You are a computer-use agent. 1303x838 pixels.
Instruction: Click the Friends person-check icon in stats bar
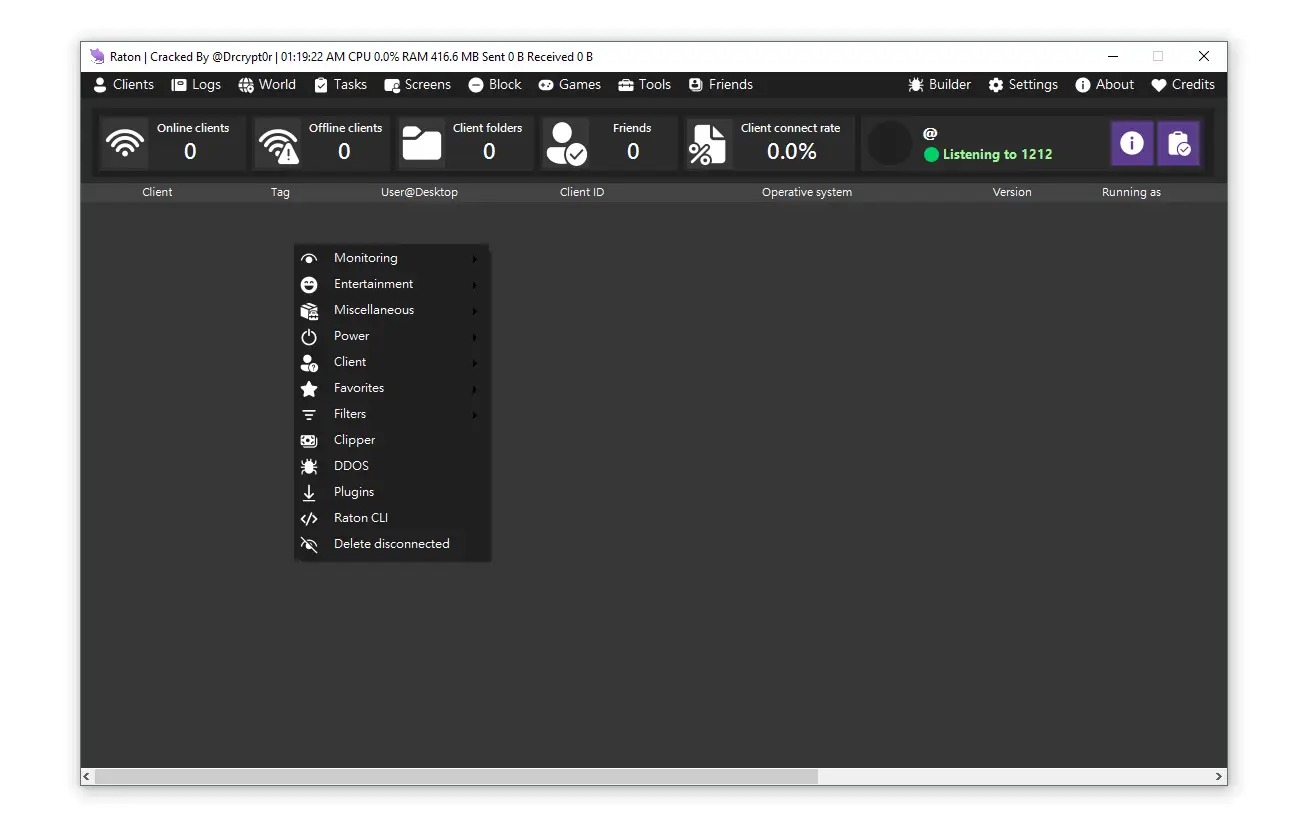pos(566,144)
